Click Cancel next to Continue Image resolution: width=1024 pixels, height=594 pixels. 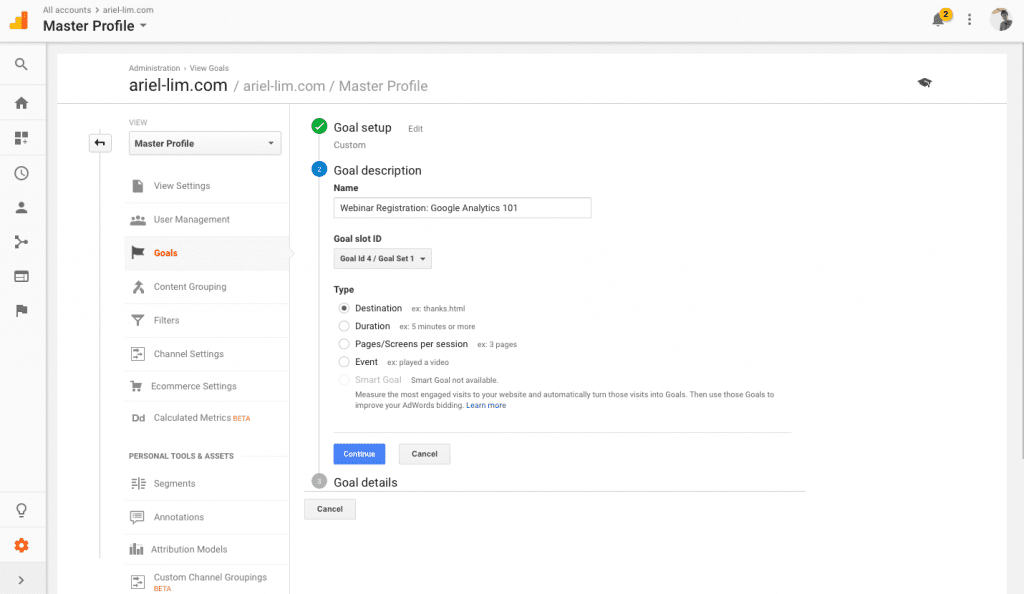click(424, 454)
